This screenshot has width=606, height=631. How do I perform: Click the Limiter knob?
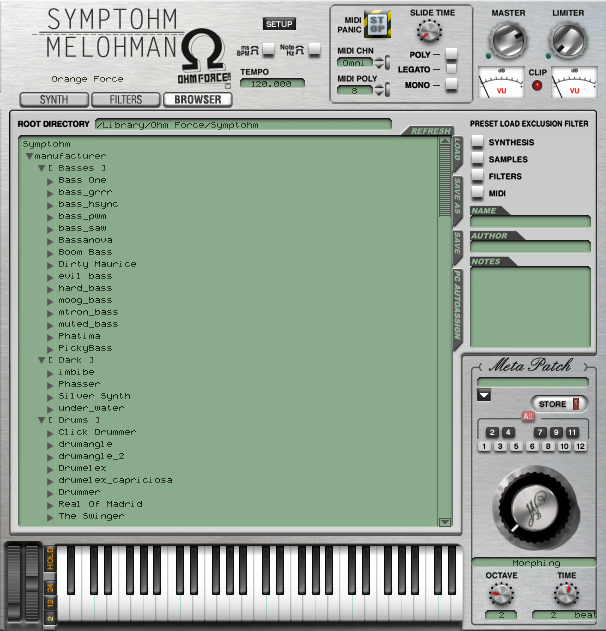568,40
